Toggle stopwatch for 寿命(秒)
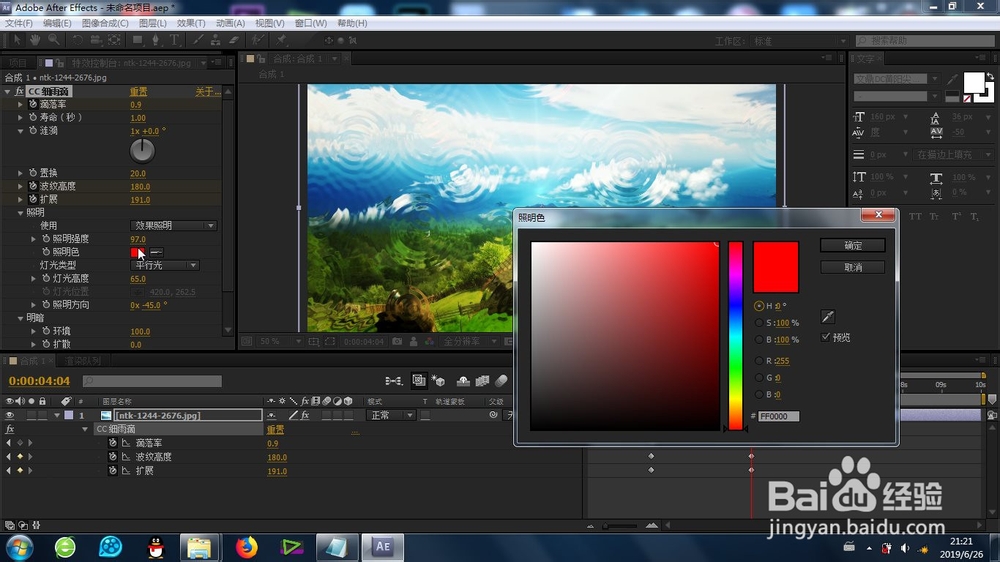 click(33, 117)
